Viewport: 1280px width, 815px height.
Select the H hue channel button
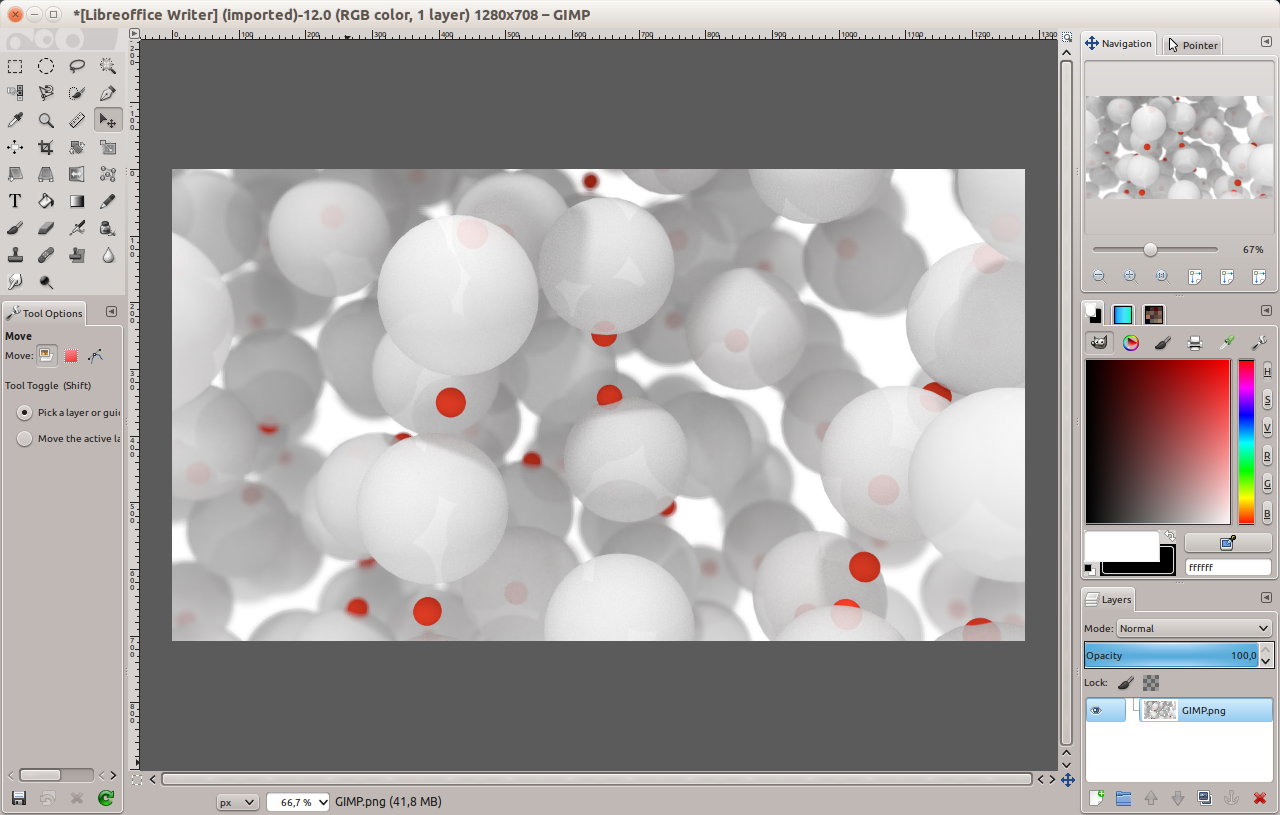[1267, 372]
